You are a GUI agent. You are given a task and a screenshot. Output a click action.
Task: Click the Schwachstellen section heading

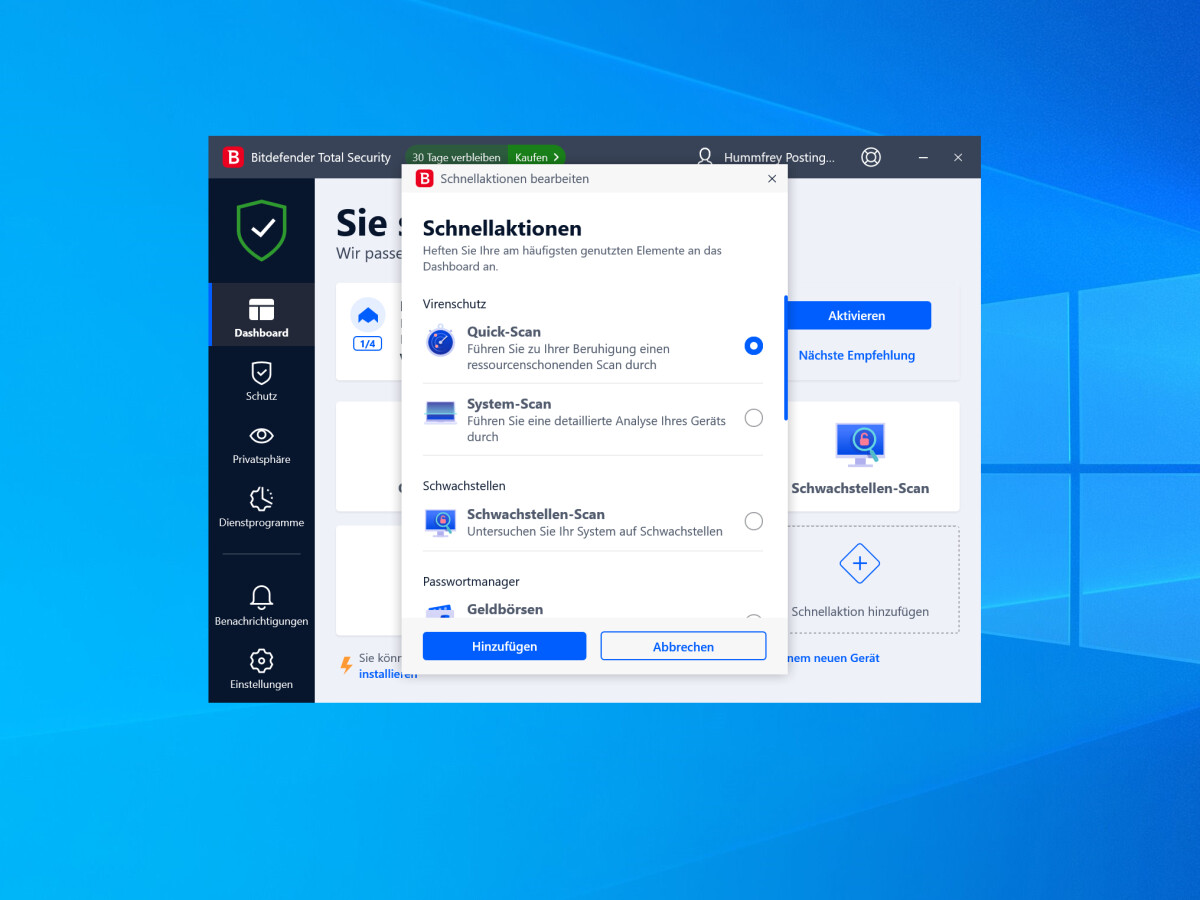464,485
